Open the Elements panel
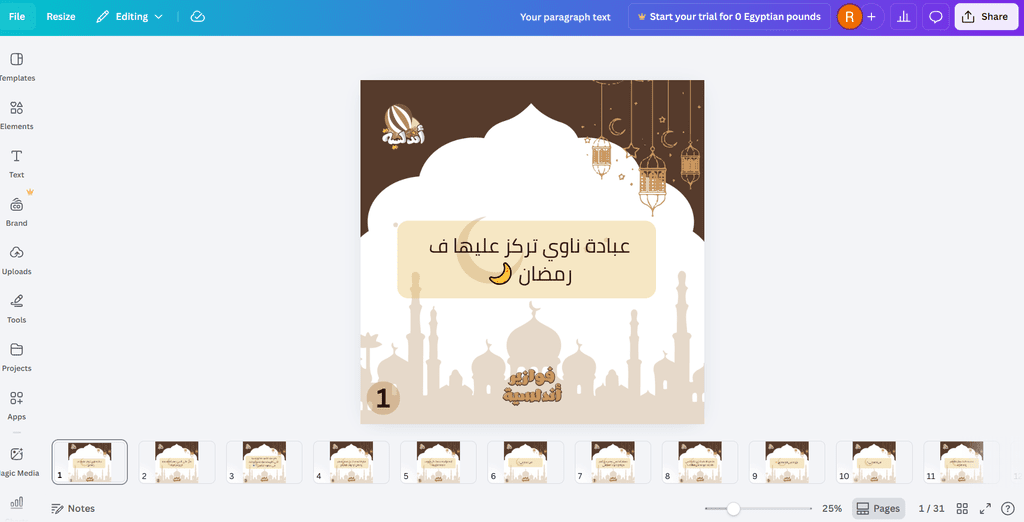This screenshot has height=522, width=1024. (16, 115)
